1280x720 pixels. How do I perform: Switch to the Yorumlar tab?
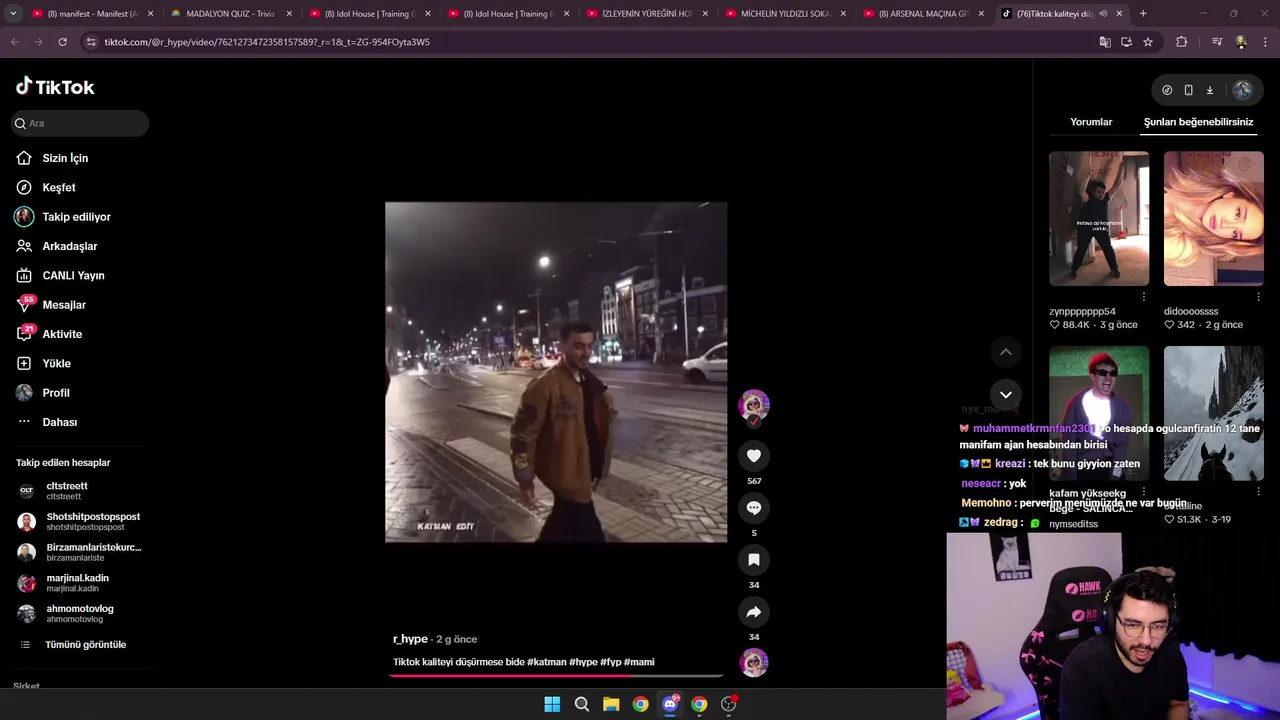(1091, 122)
